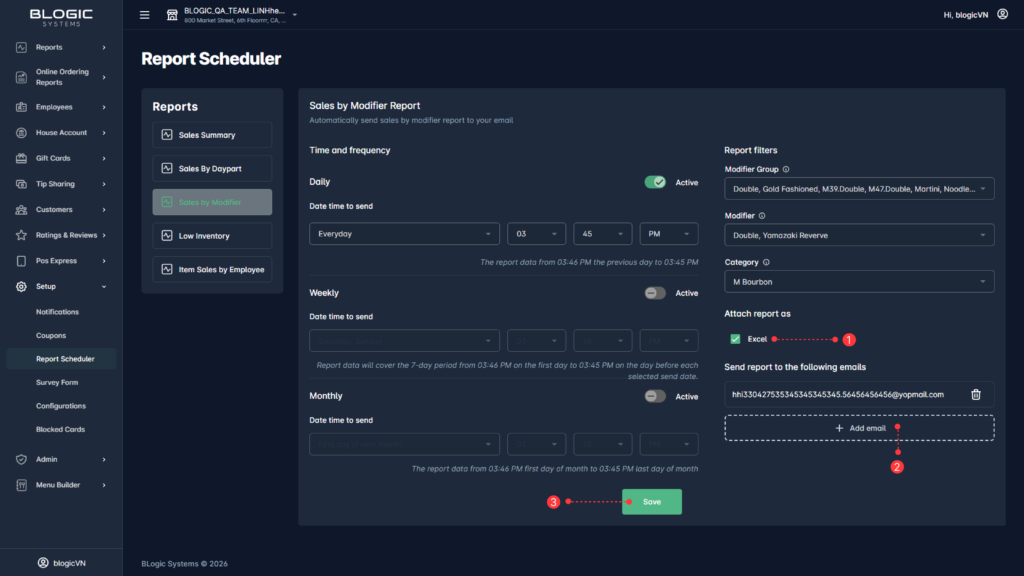Open the Modifier Group dropdown
1024x576 pixels.
tap(859, 189)
